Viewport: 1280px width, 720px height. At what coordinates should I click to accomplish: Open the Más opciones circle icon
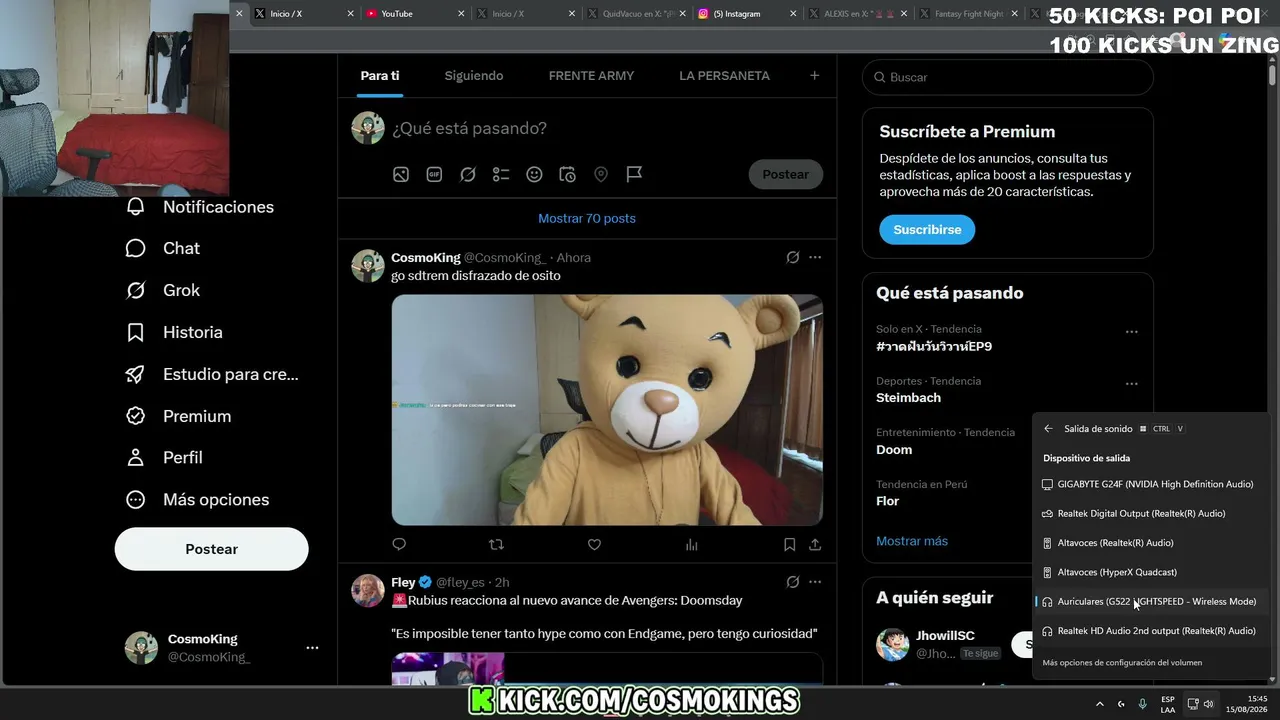pyautogui.click(x=136, y=499)
